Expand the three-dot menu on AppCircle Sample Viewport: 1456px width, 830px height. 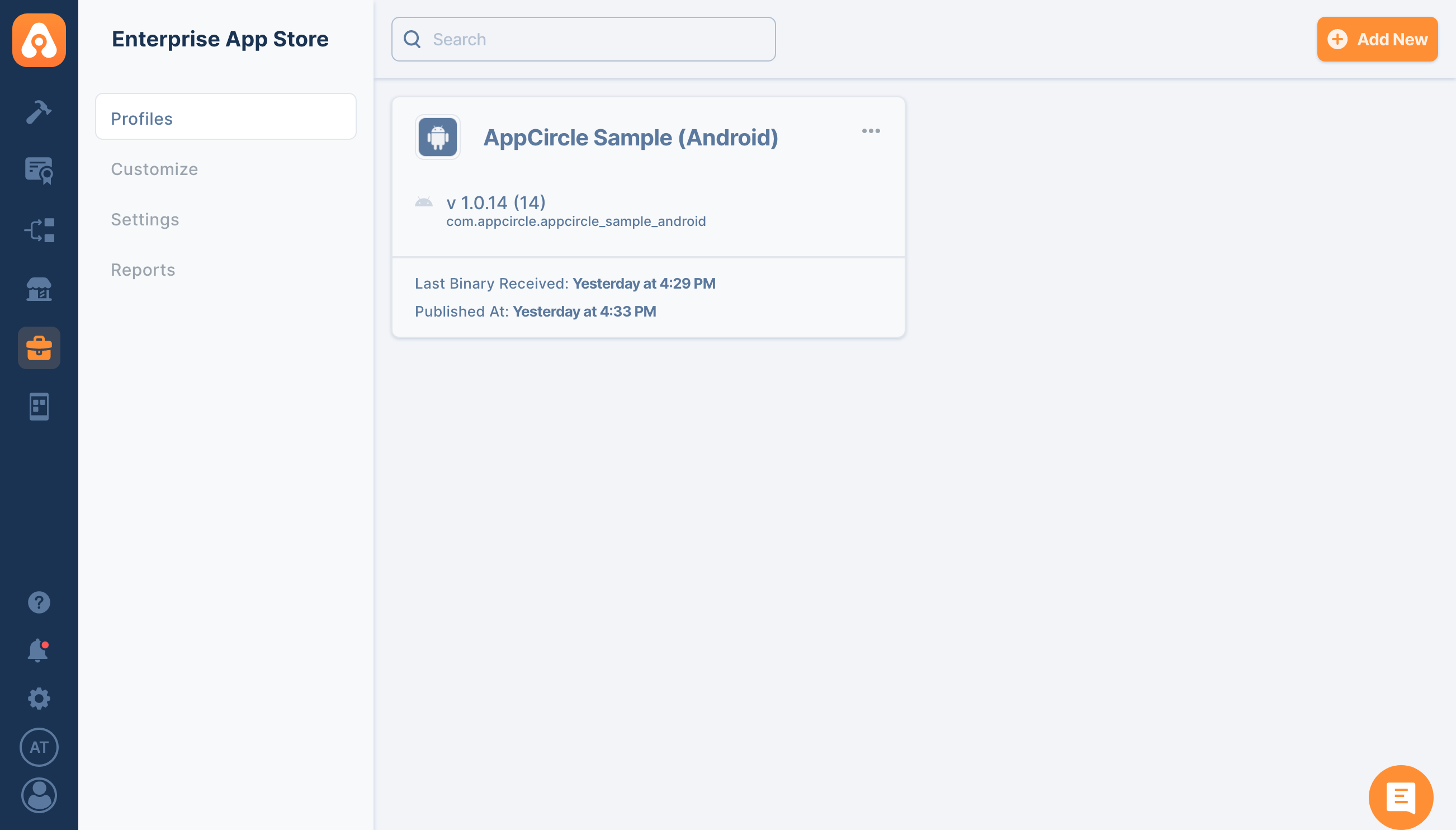(x=870, y=131)
